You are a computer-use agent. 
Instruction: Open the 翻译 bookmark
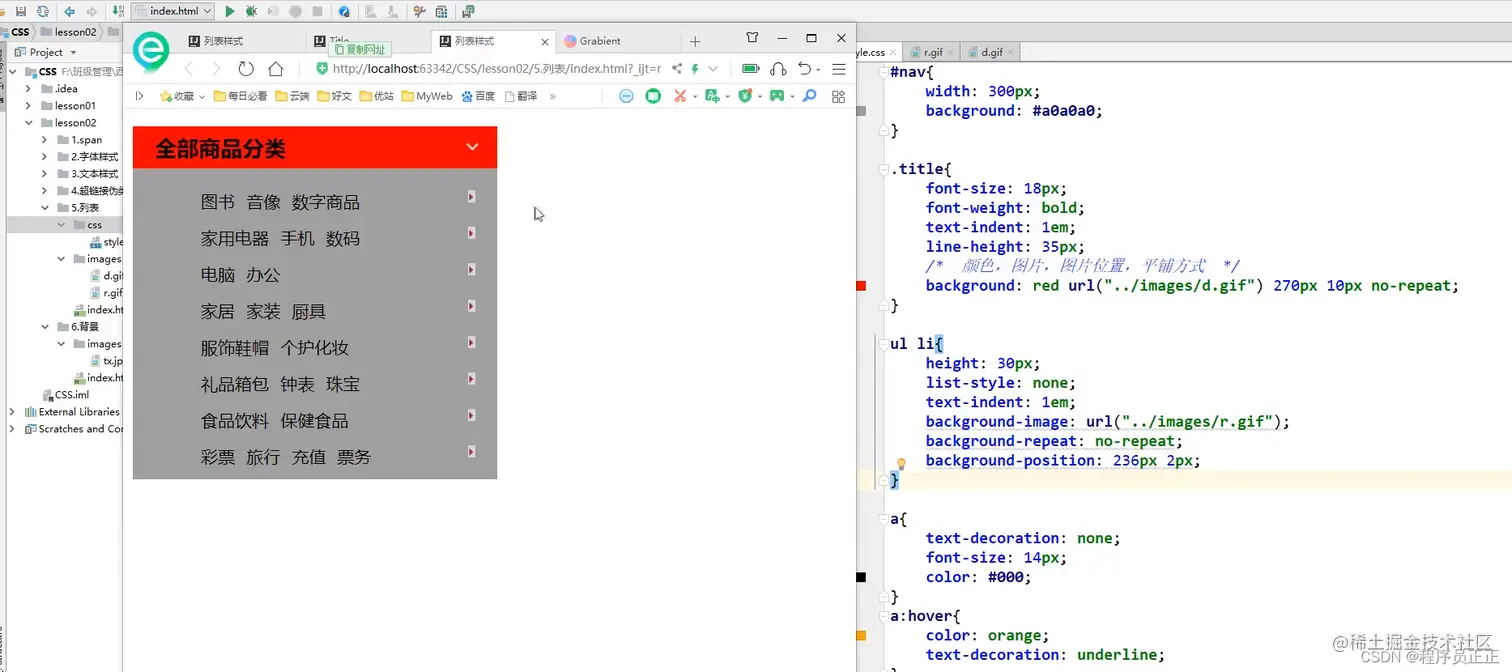click(x=521, y=97)
